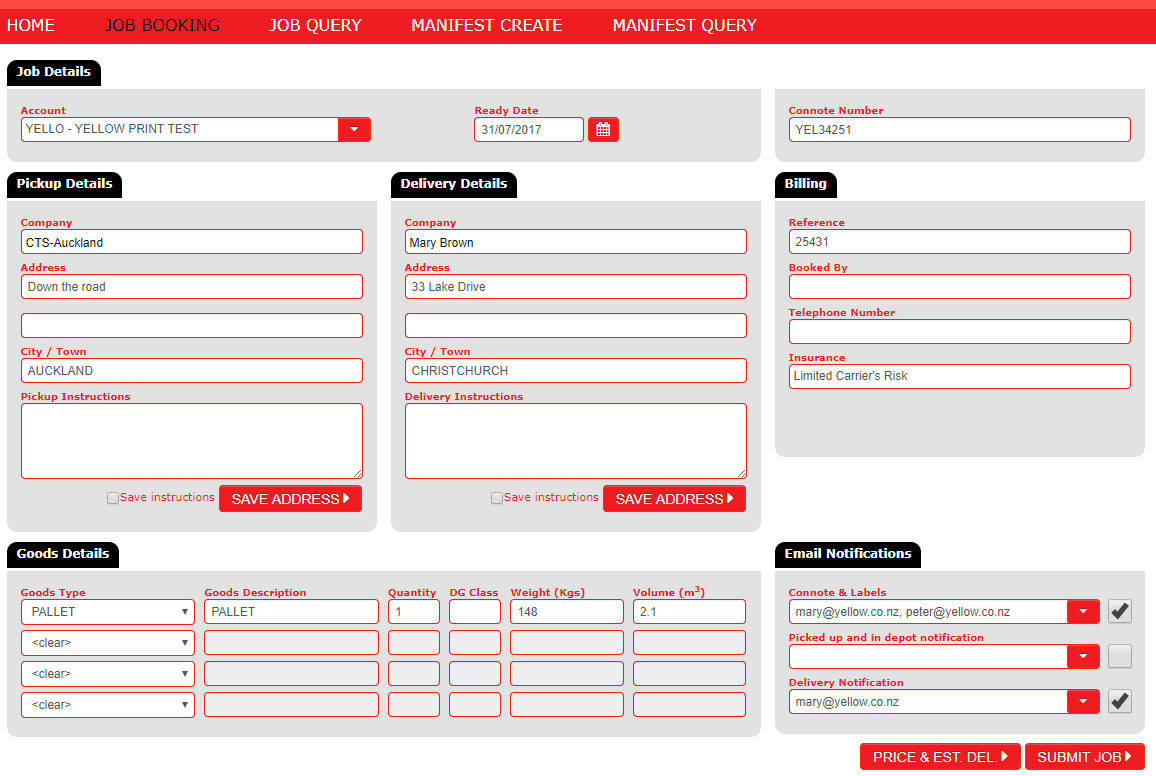Image resolution: width=1156 pixels, height=776 pixels.
Task: Open the second row Goods Type dropdown
Action: pos(108,643)
